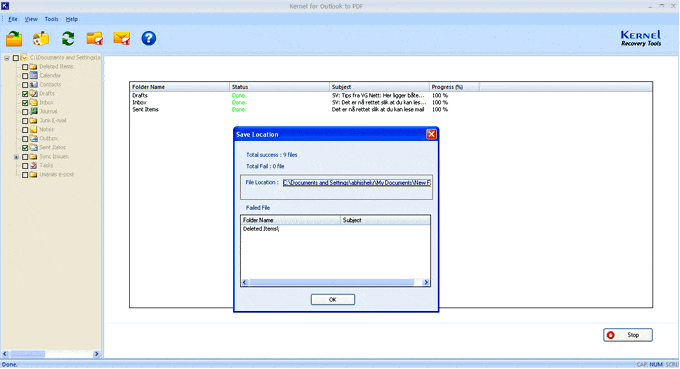The height and width of the screenshot is (369, 680).
Task: Click OK in Save Location dialog
Action: click(333, 300)
